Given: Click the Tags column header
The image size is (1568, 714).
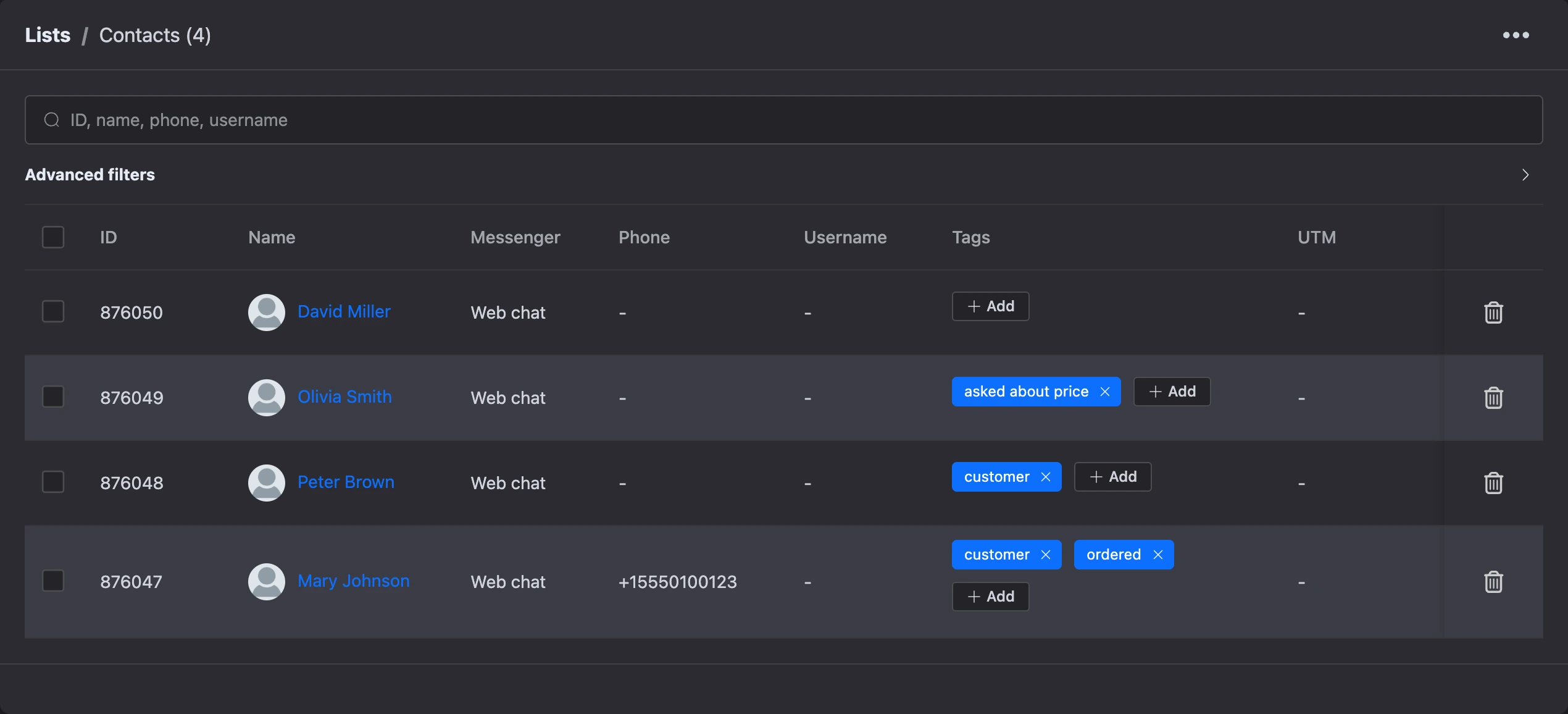Looking at the screenshot, I should (x=971, y=237).
